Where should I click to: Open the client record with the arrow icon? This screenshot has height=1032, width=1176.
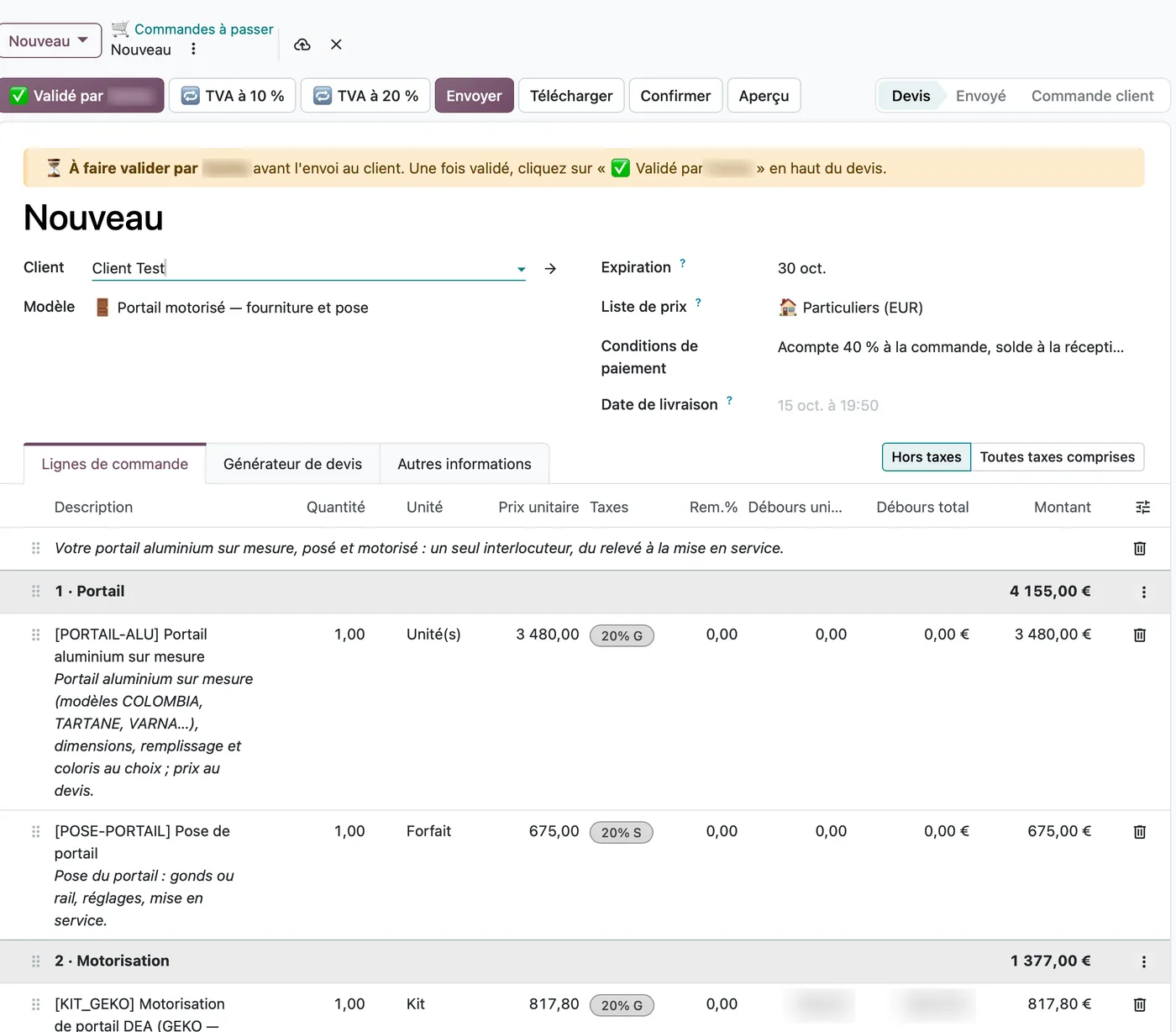point(550,268)
